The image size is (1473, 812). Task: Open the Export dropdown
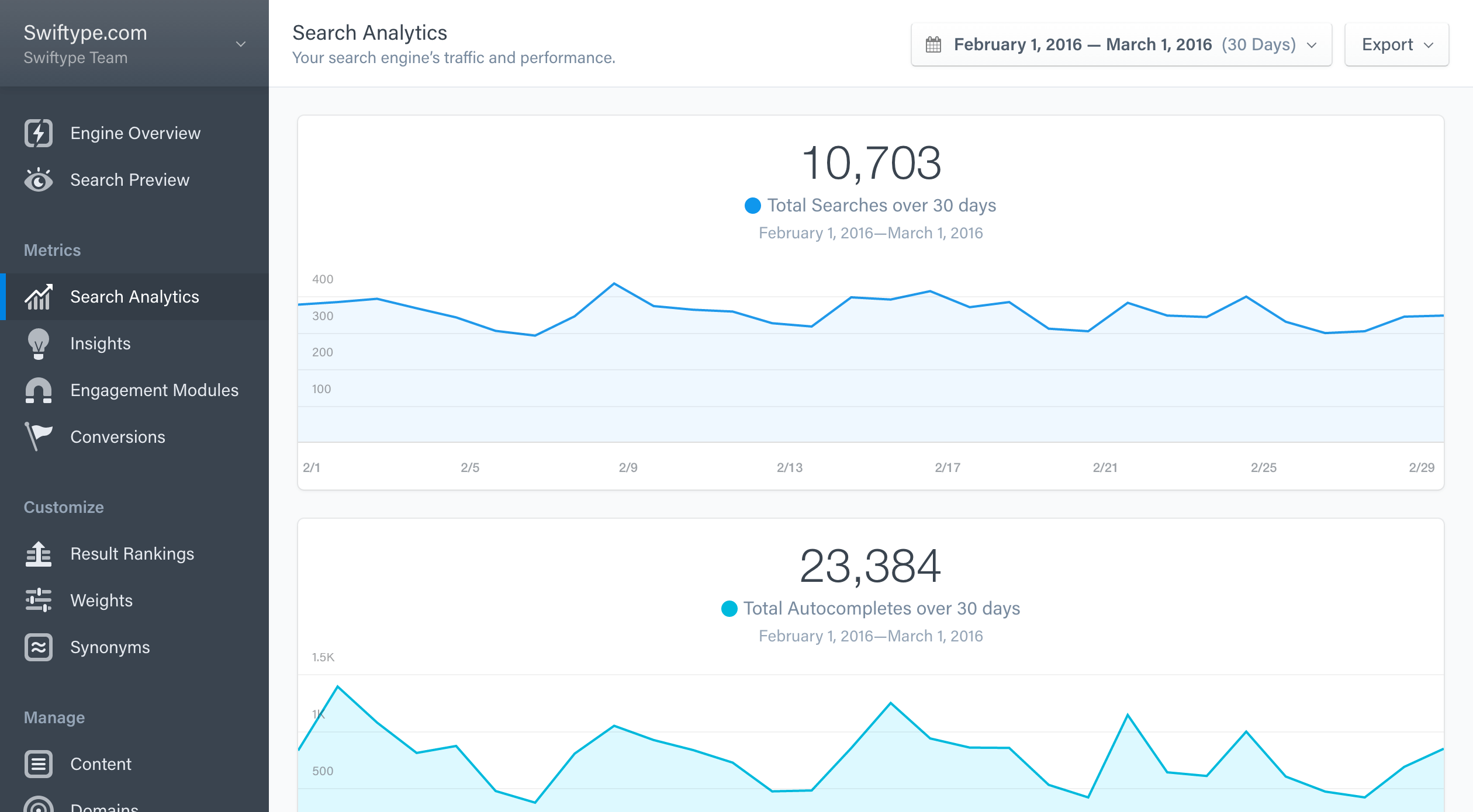(x=1396, y=44)
